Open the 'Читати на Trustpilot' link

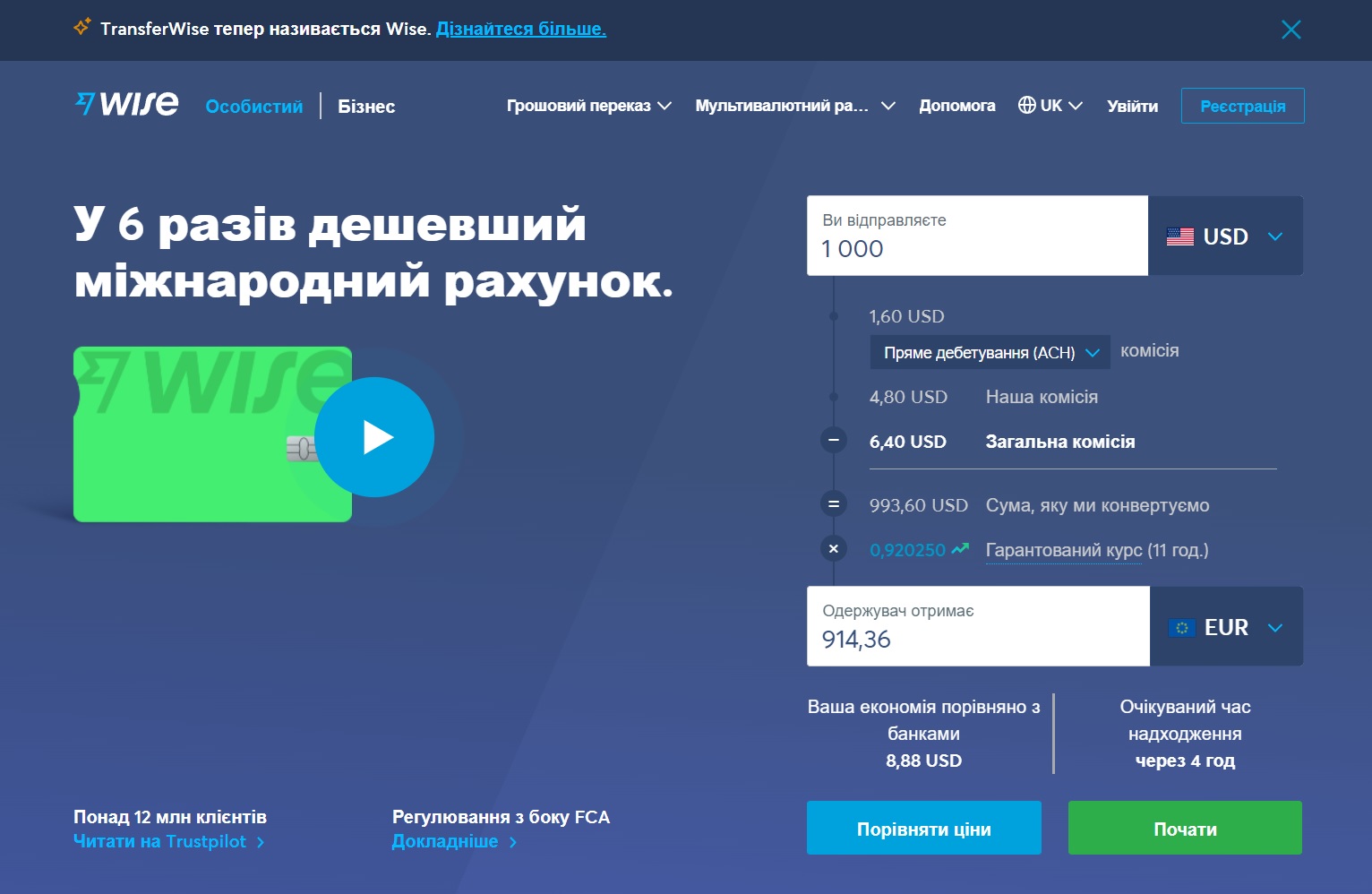click(168, 841)
